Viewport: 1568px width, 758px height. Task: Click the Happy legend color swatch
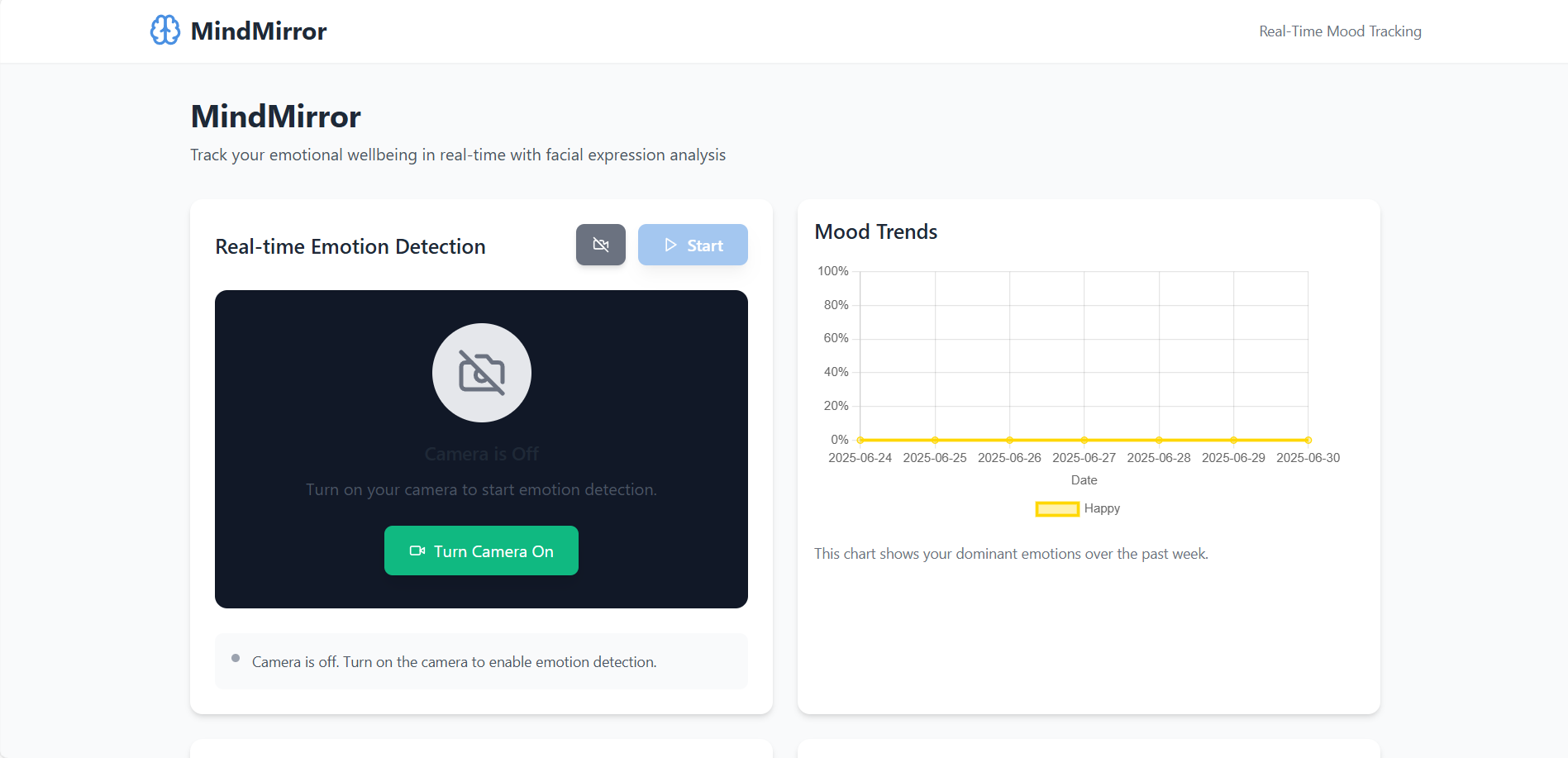coord(1057,508)
